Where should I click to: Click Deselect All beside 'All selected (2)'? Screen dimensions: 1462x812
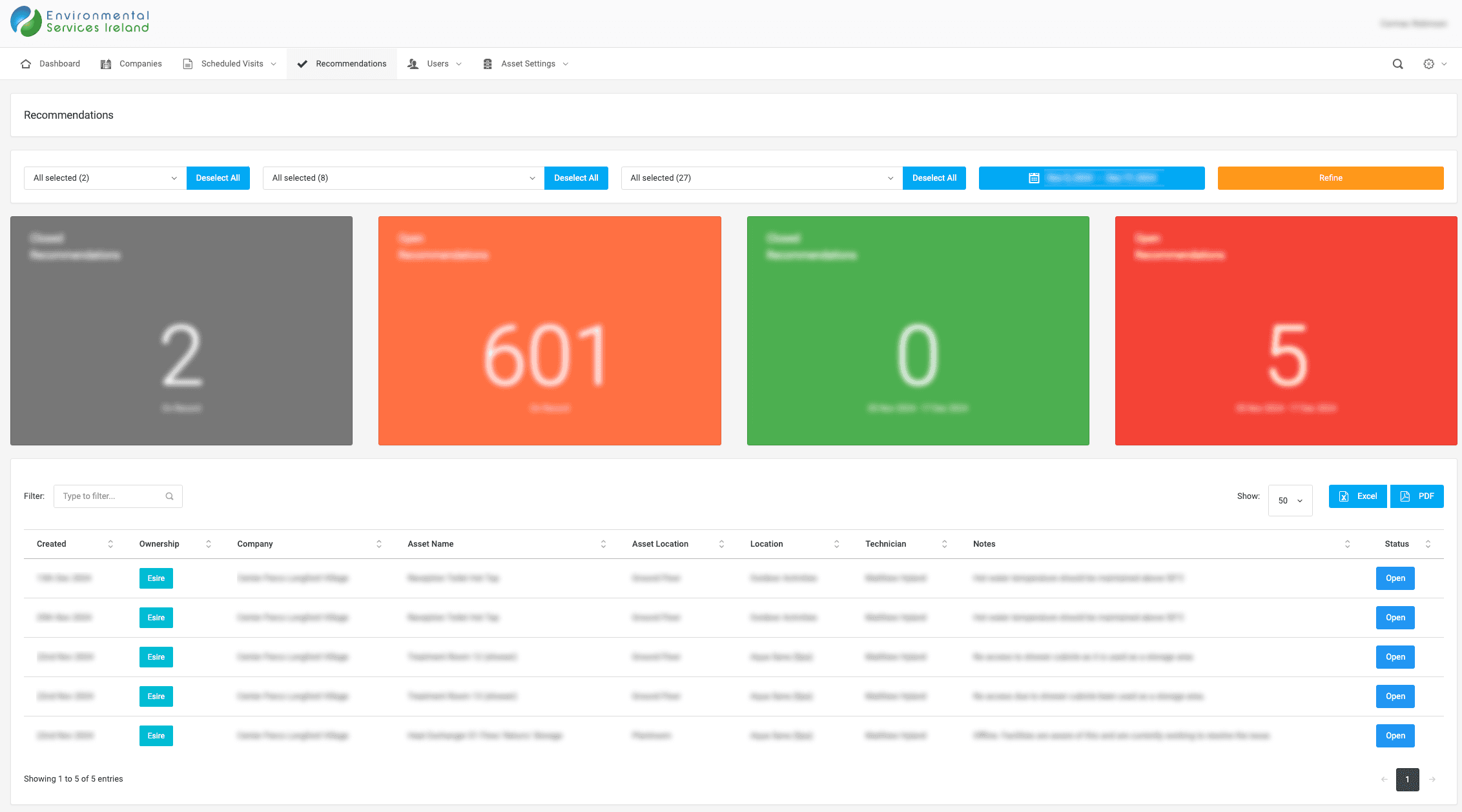click(218, 178)
